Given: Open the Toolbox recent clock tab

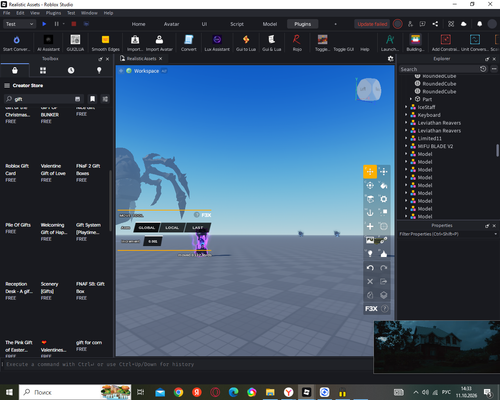Looking at the screenshot, I should (x=71, y=70).
